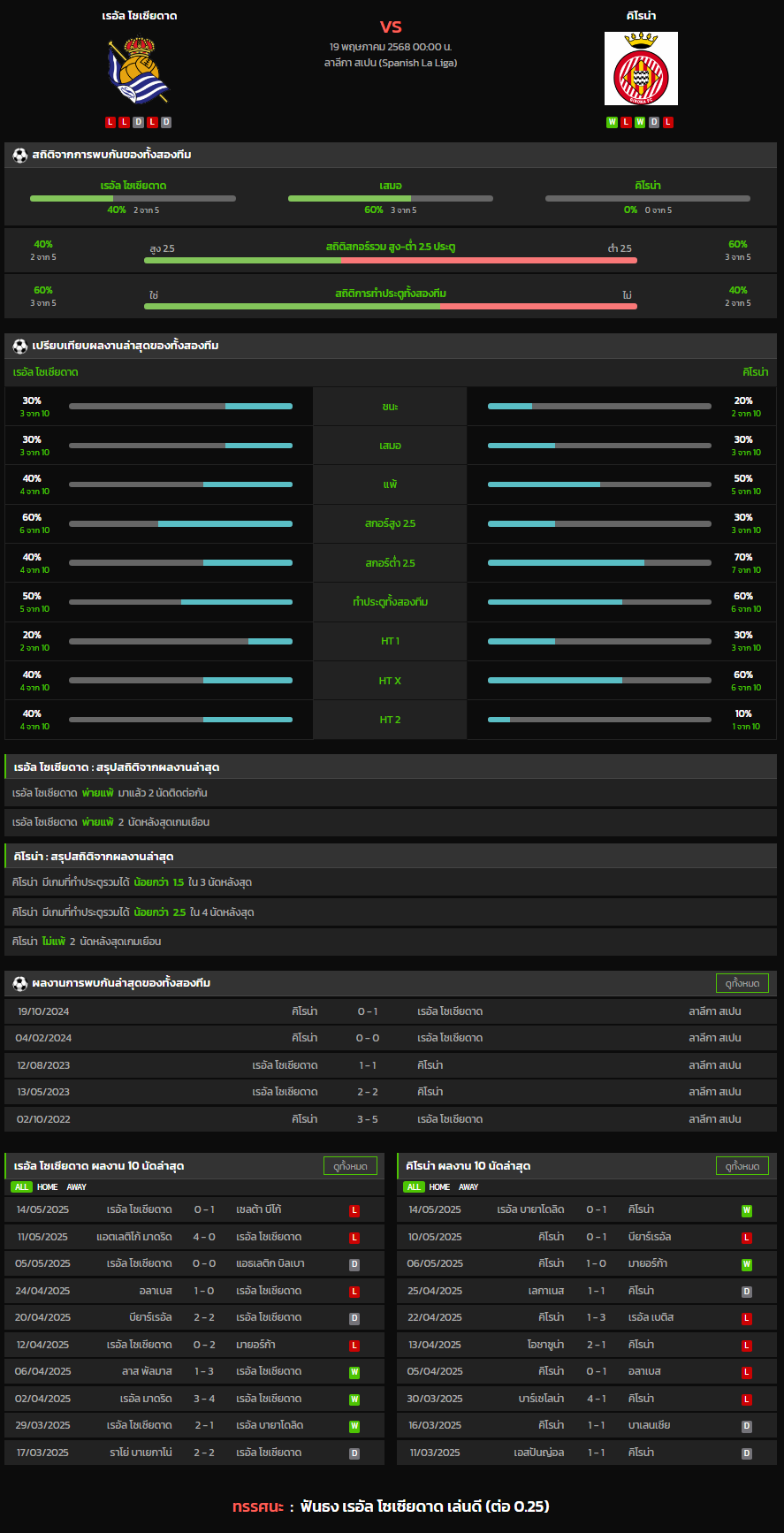784x1533 pixels.
Task: Click the D badge on Girona's 11/03/2025 match
Action: (747, 1453)
